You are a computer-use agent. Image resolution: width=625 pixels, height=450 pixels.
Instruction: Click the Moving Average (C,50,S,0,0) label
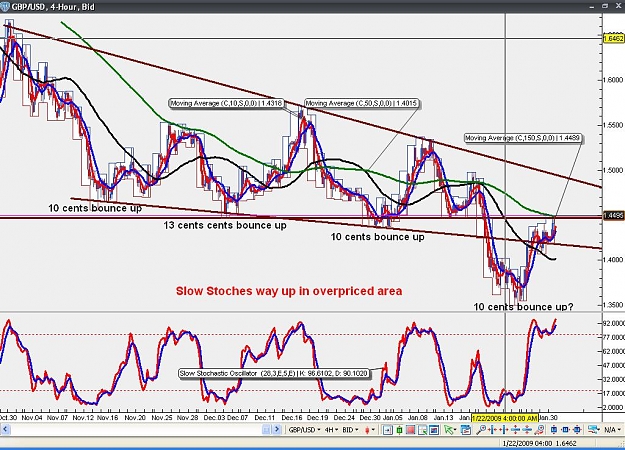(361, 104)
